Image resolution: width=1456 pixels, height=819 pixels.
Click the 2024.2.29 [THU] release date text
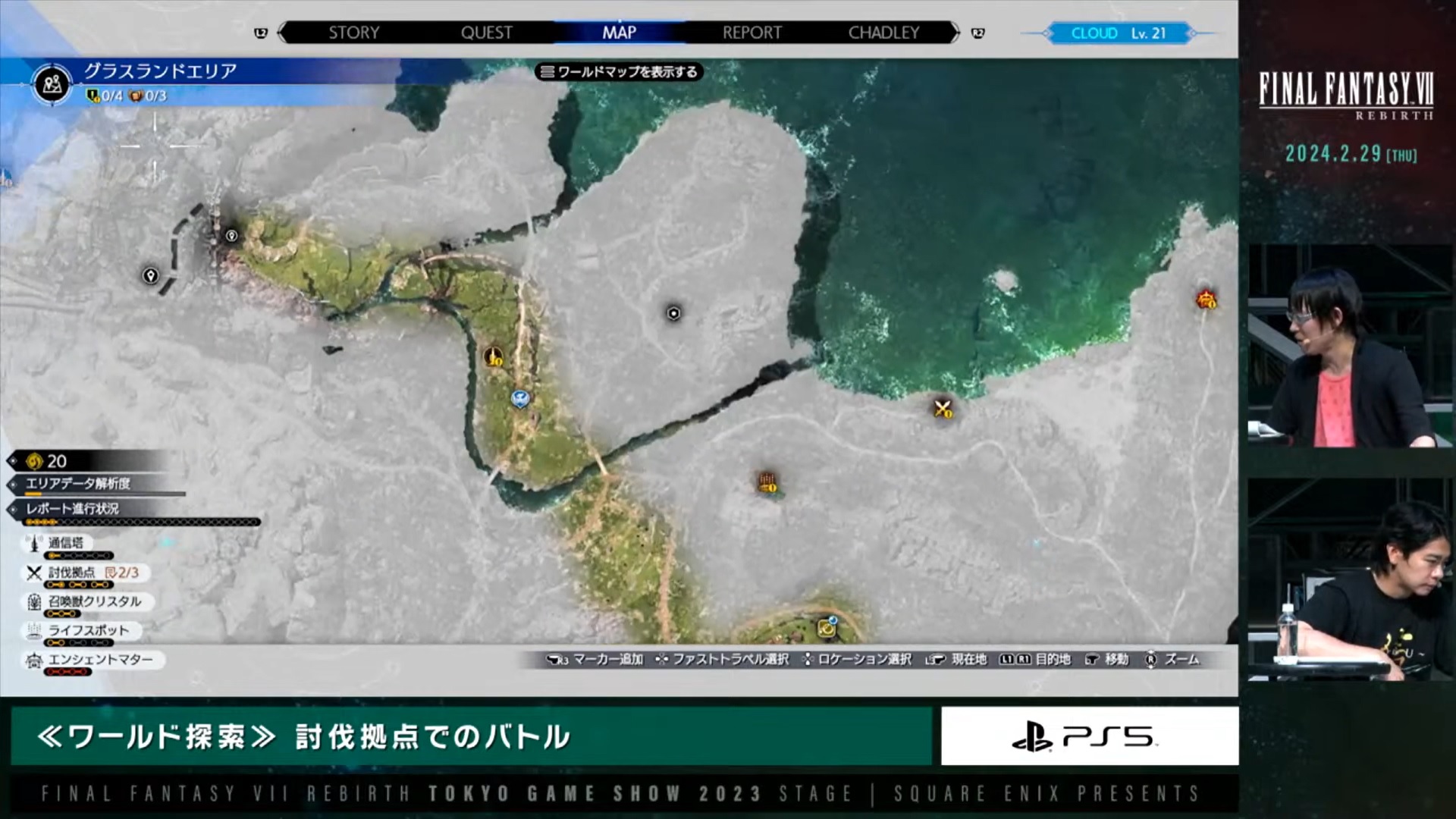tap(1351, 153)
